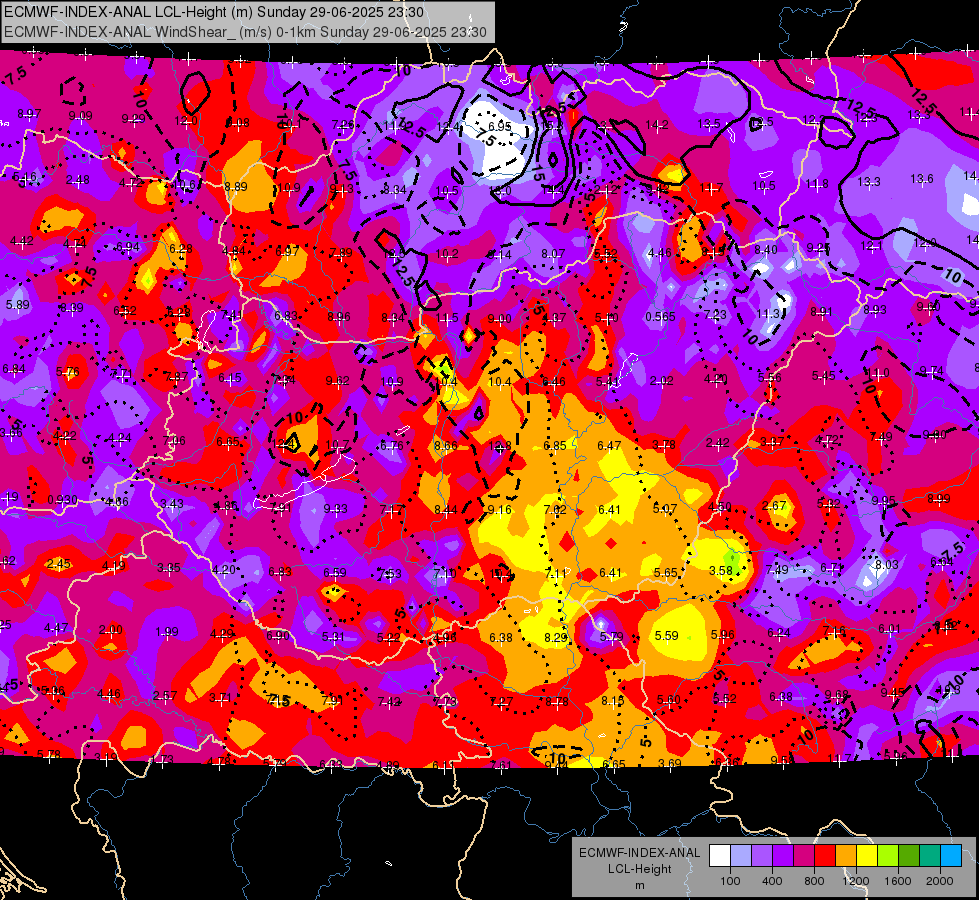Click the map value 2.57
This screenshot has width=979, height=900.
tap(164, 695)
